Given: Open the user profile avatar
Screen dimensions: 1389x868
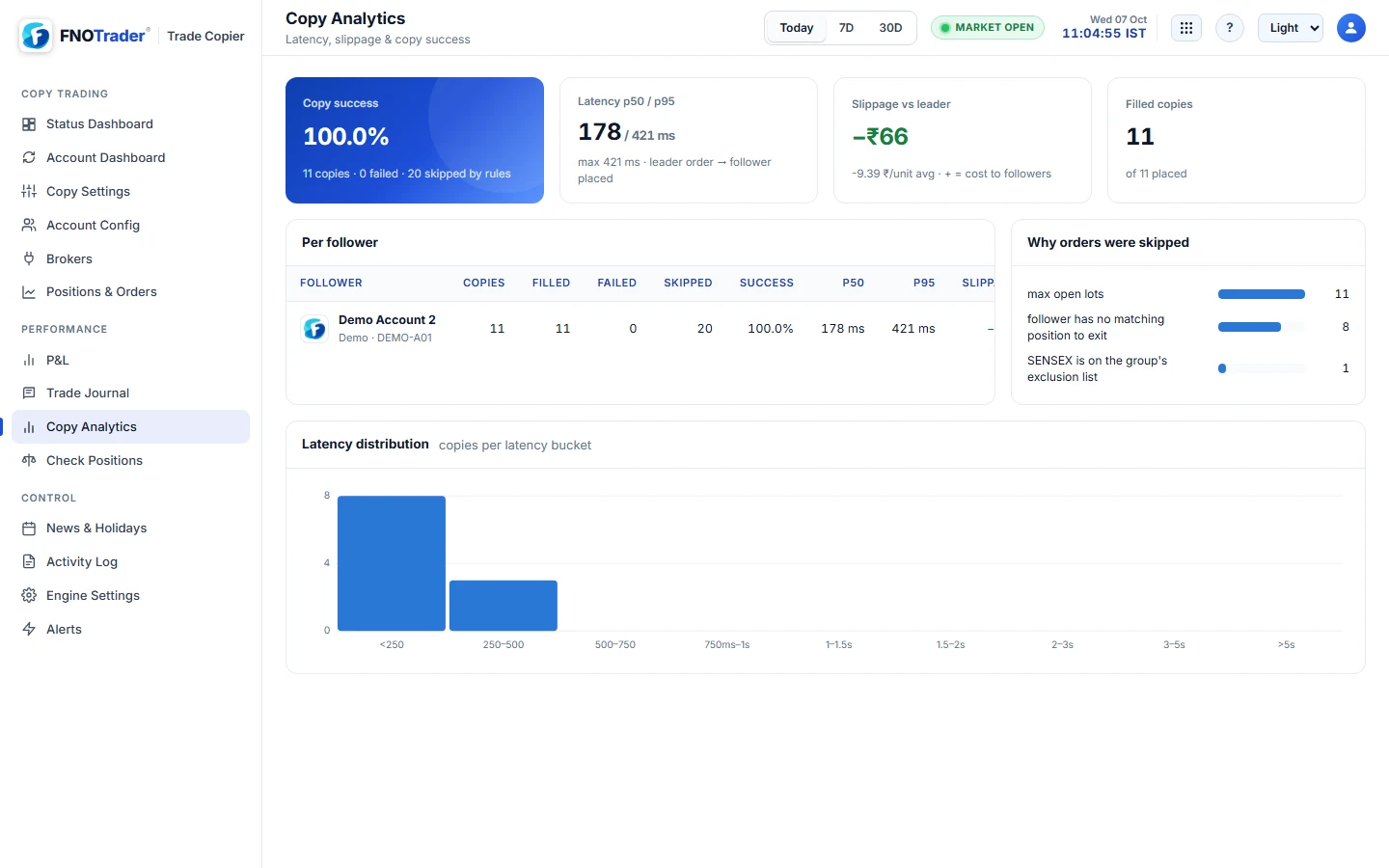Looking at the screenshot, I should (x=1351, y=28).
